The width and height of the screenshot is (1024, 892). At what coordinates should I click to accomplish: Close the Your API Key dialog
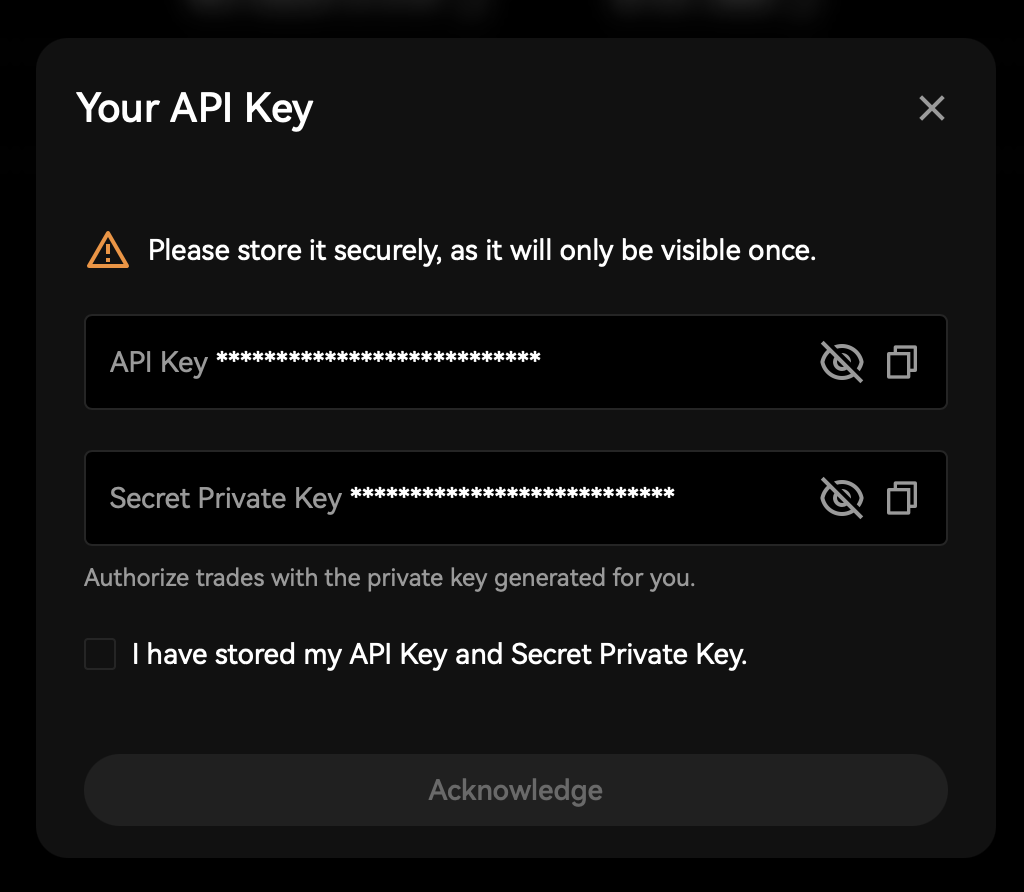931,108
